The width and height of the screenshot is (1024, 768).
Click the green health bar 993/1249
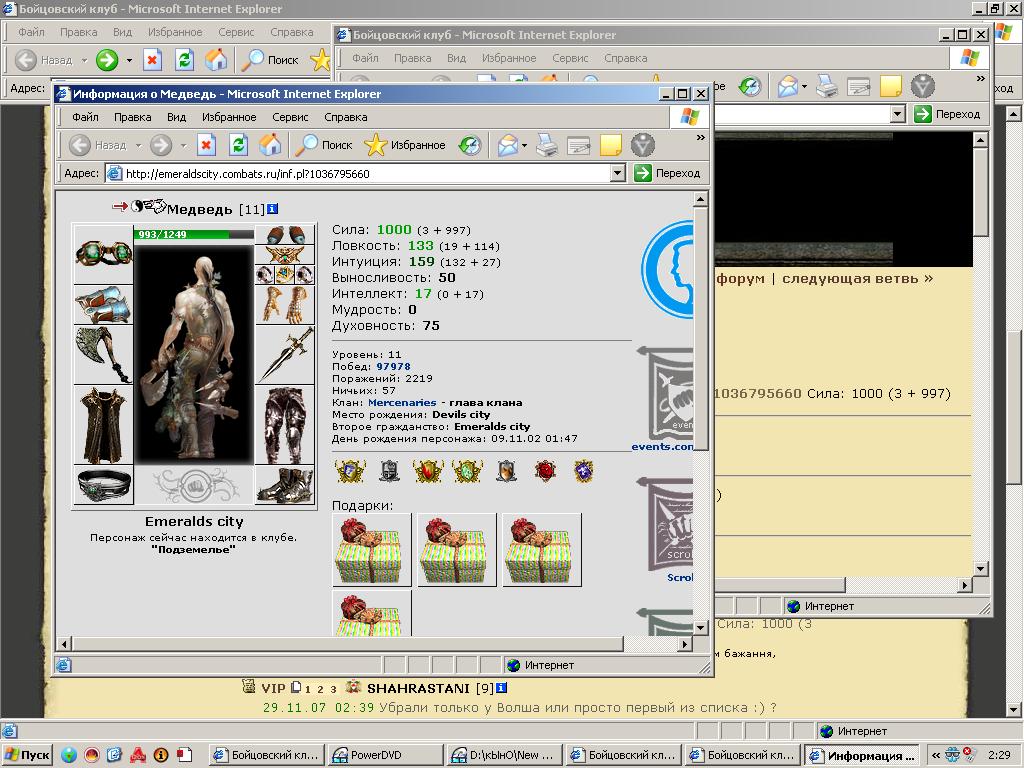[x=194, y=234]
